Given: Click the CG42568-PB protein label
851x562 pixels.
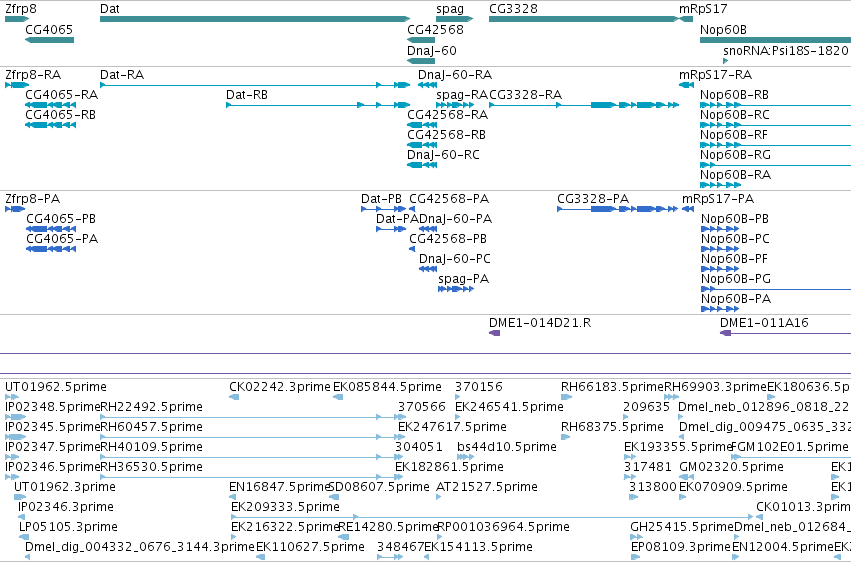Looking at the screenshot, I should click(448, 239).
